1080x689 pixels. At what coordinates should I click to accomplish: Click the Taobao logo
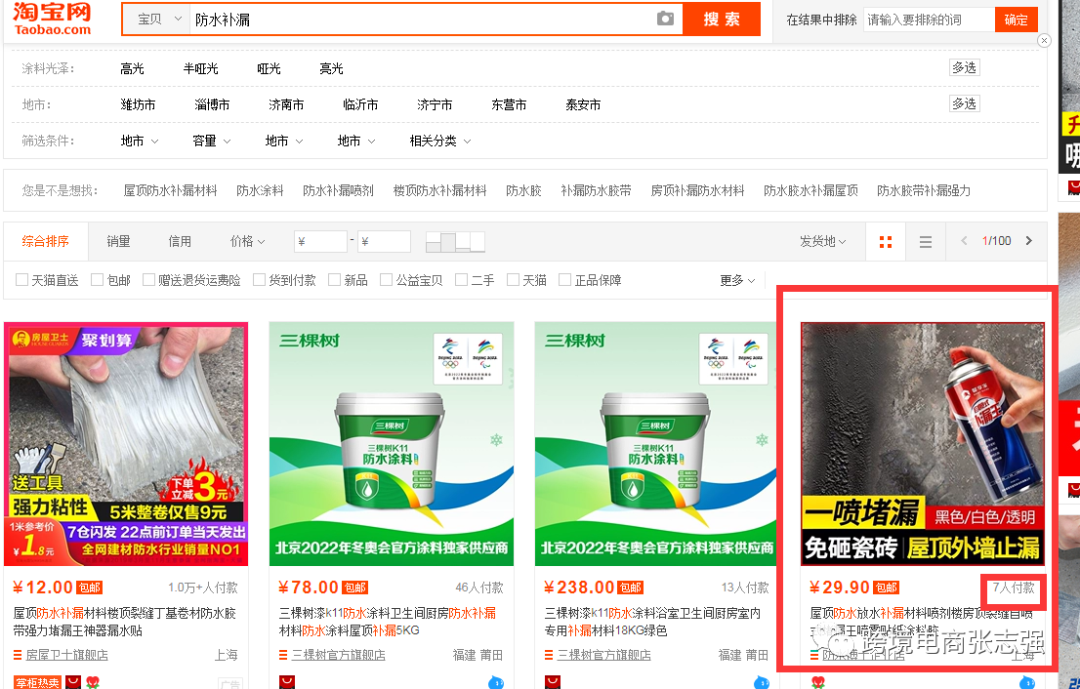[x=52, y=19]
